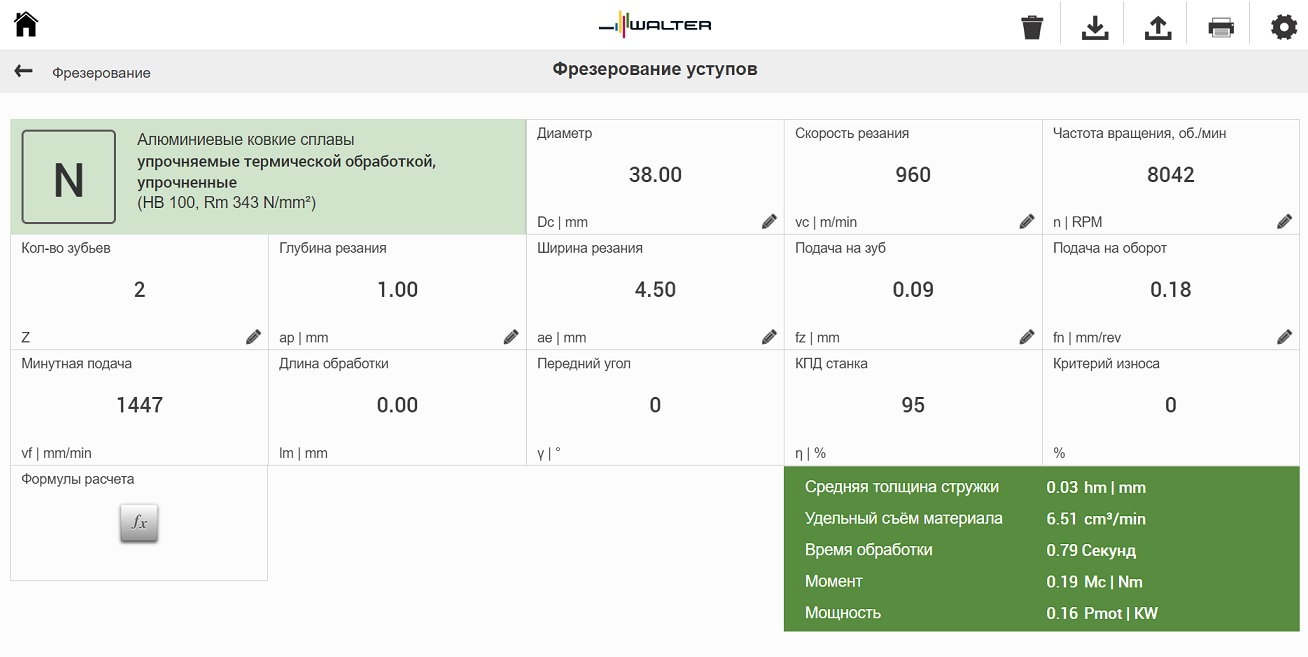Edit Частота вращения pencil icon
Screen dimensions: 1308x657
coord(1285,221)
